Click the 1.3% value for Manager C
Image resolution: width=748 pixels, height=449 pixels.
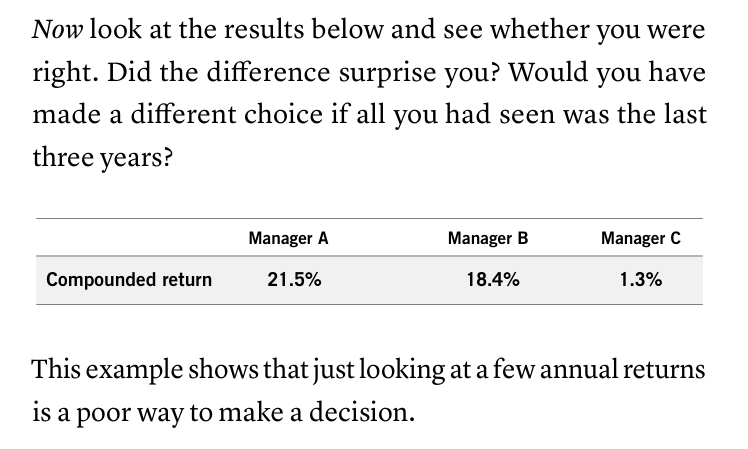pyautogui.click(x=641, y=280)
